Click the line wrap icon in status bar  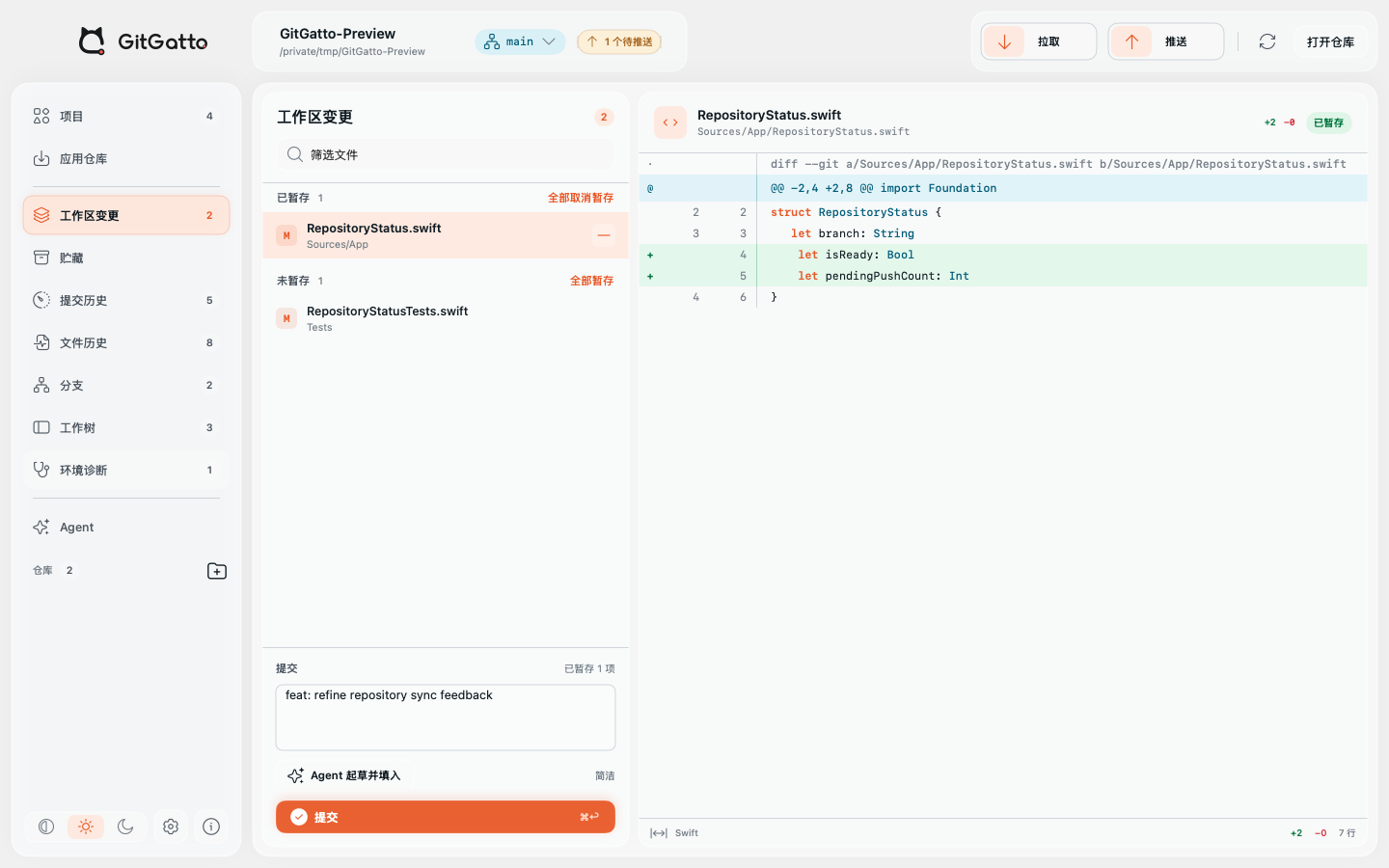coord(659,833)
